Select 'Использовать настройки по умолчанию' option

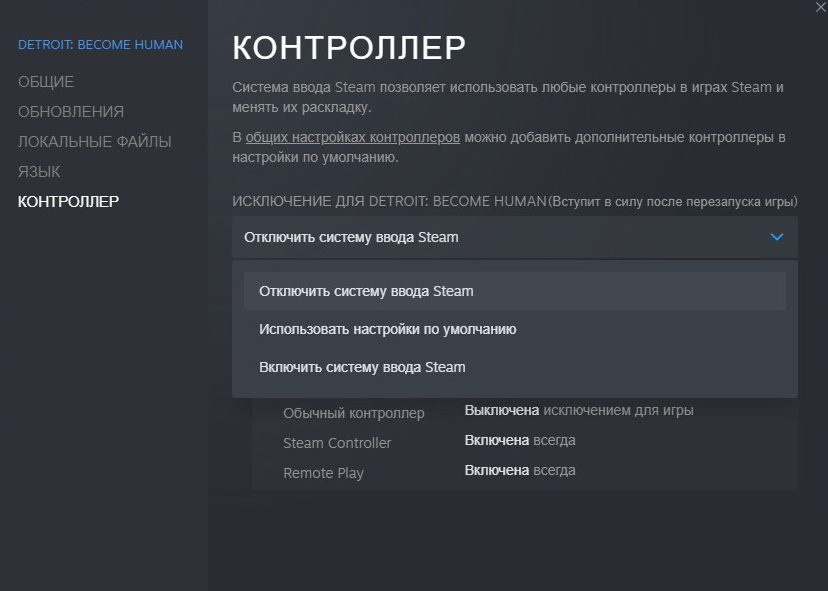pyautogui.click(x=387, y=329)
